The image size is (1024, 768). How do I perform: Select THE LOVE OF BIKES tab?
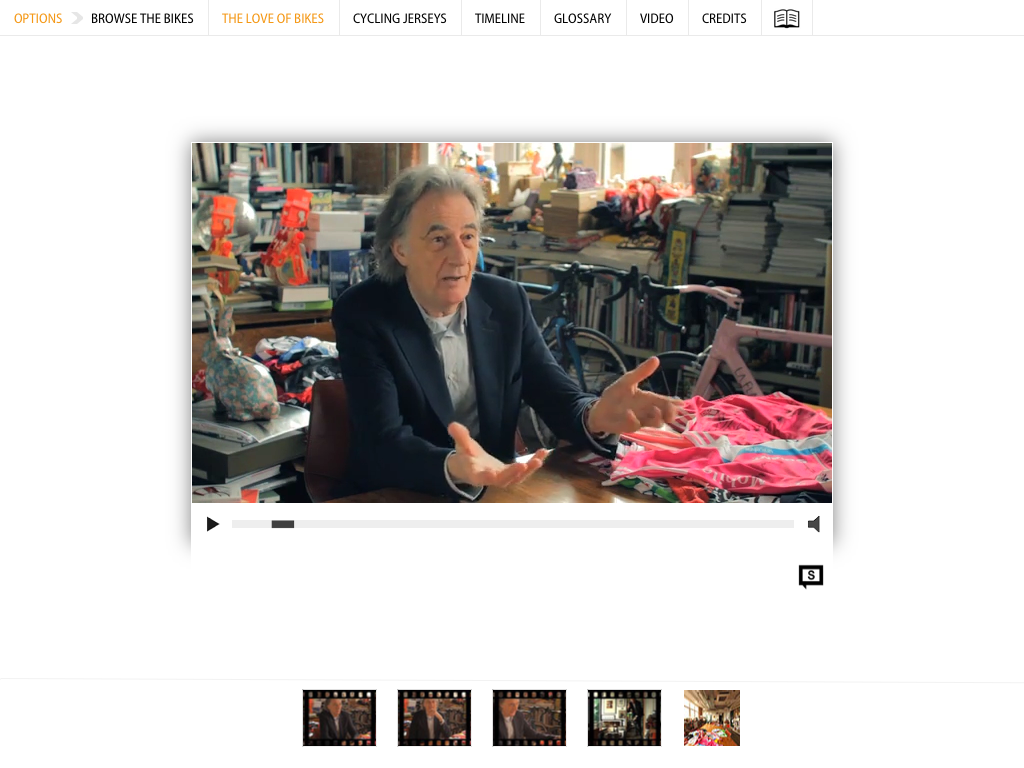(x=273, y=18)
